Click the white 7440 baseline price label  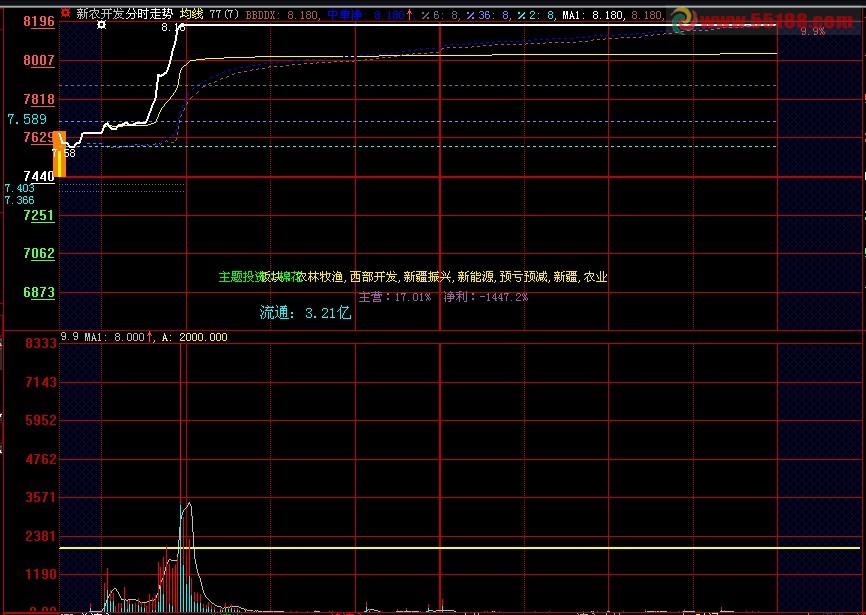pos(39,176)
